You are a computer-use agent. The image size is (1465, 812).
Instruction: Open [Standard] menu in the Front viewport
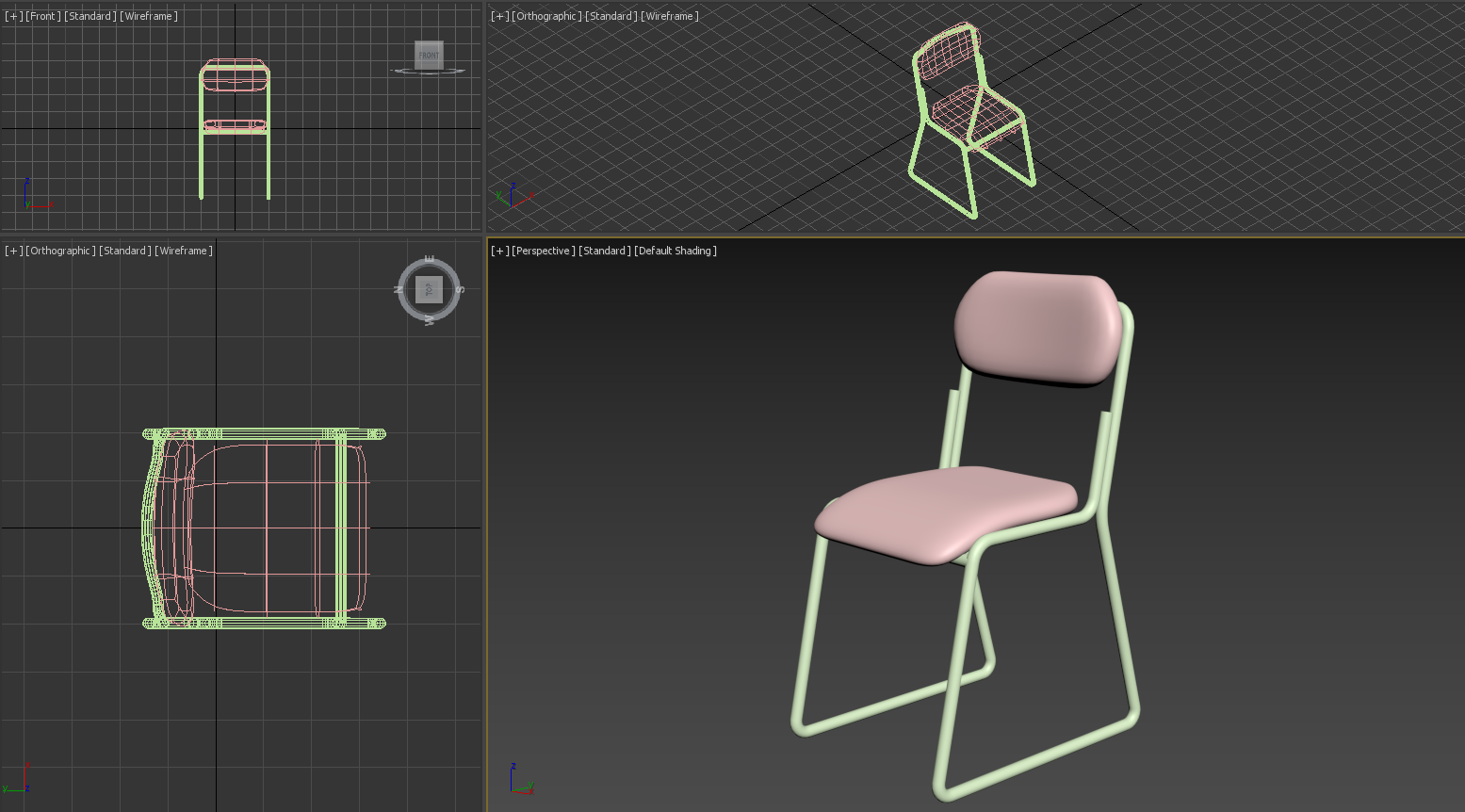pyautogui.click(x=90, y=16)
